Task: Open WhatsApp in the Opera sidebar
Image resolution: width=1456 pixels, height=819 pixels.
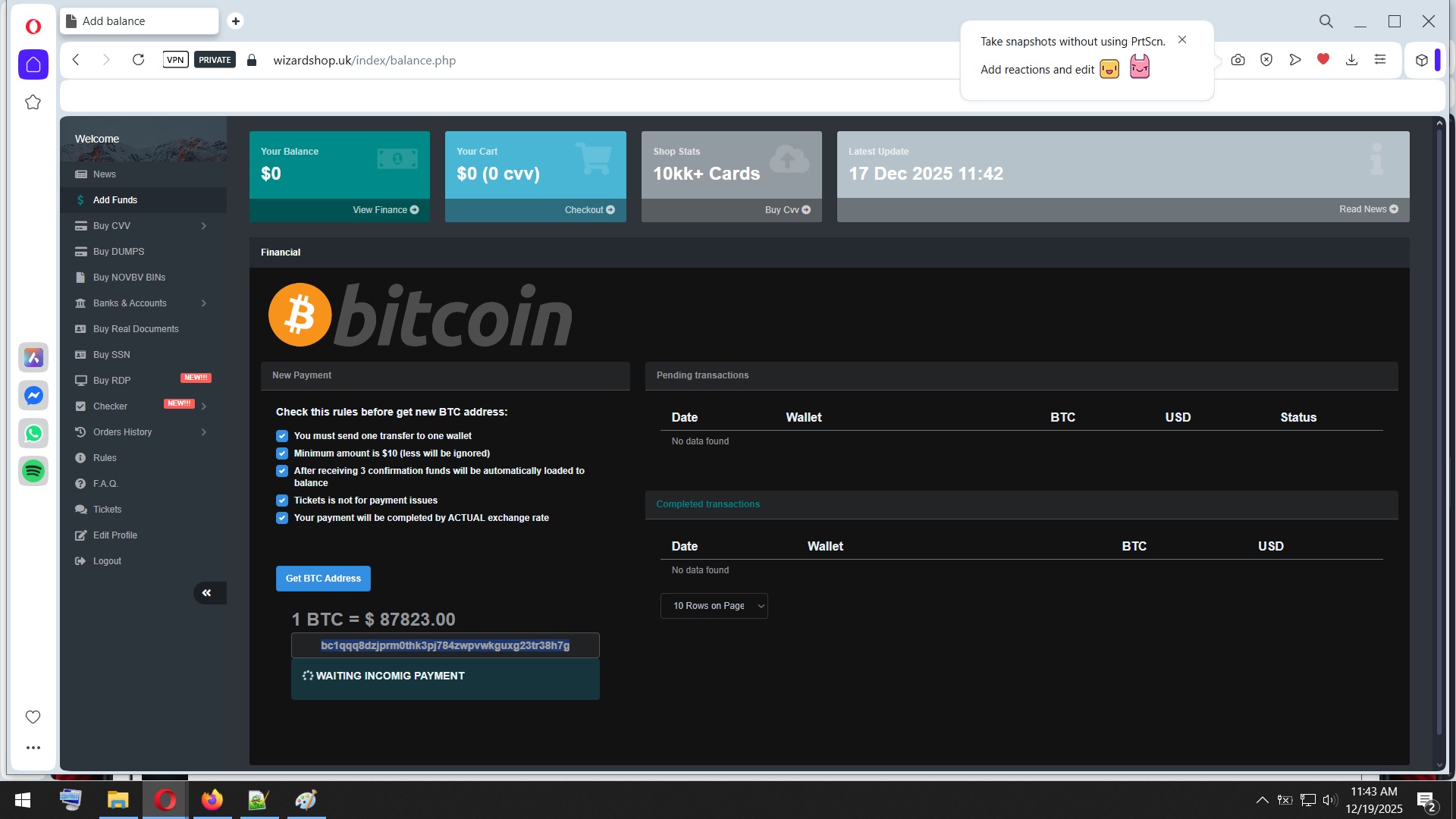Action: 33,434
